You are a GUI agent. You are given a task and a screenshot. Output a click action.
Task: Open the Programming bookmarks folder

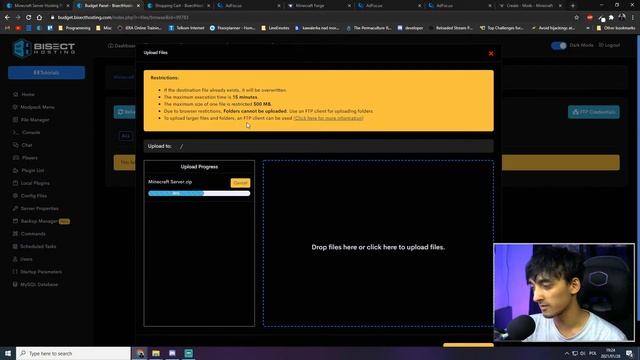pyautogui.click(x=74, y=28)
